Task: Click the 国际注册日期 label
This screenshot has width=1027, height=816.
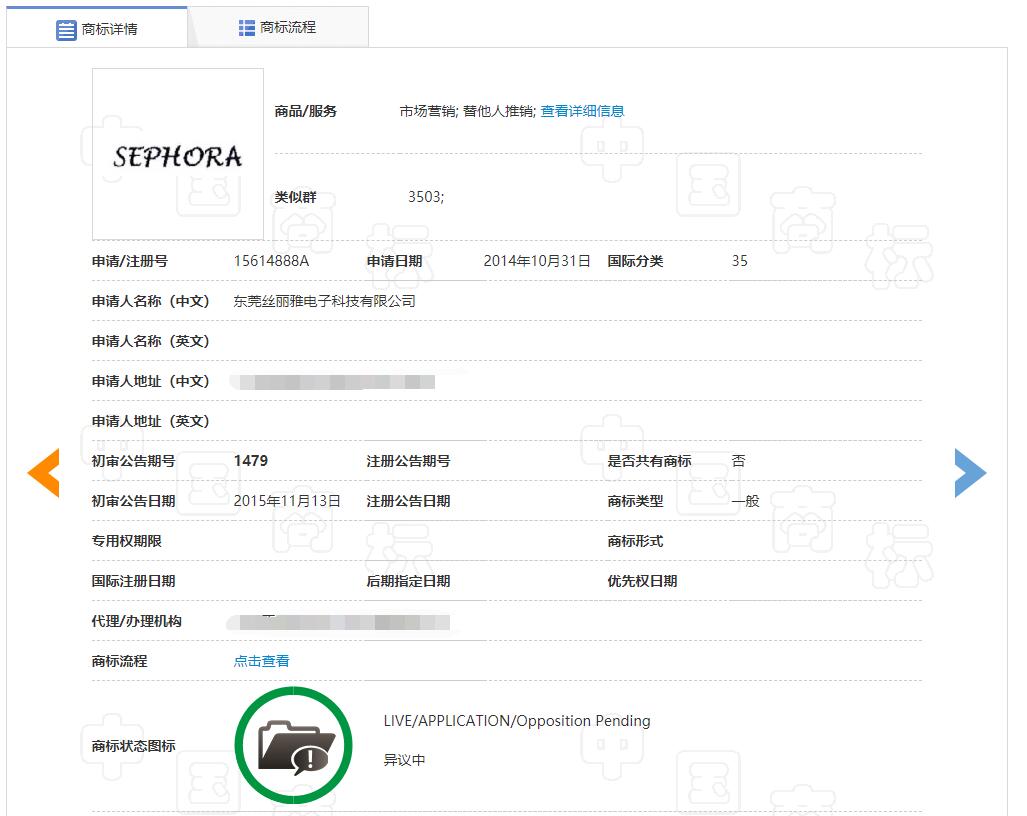Action: click(134, 581)
